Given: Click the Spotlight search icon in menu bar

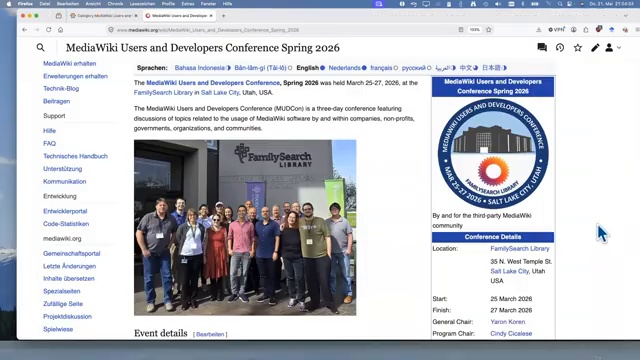Looking at the screenshot, I should (560, 4).
